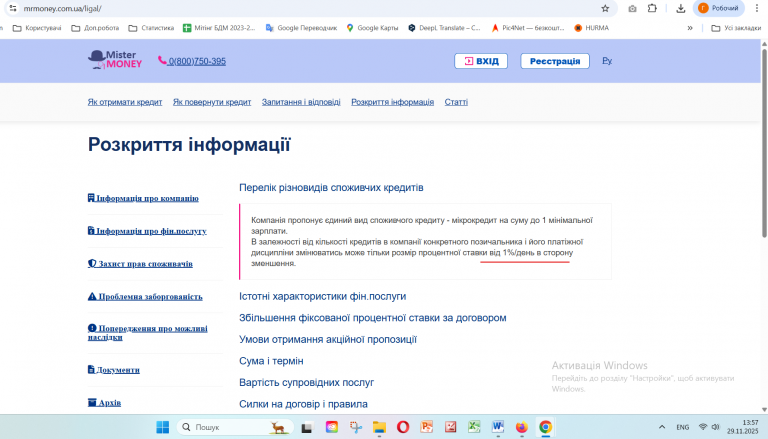Select Інформація про компанію sidebar tab
Viewport: 768px width, 439px height.
(x=143, y=198)
